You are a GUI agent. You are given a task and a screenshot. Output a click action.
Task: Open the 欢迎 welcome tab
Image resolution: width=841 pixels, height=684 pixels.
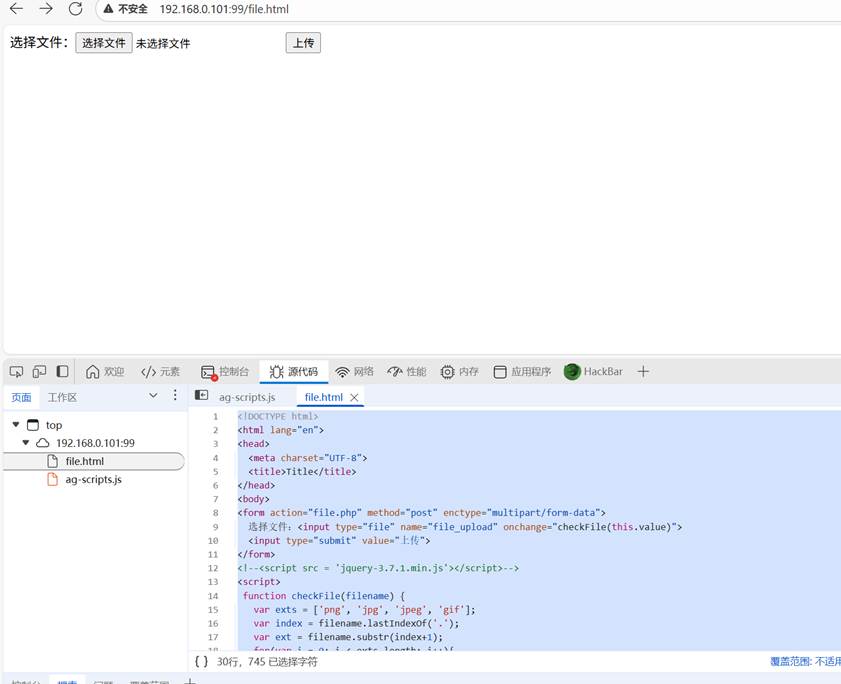(105, 371)
